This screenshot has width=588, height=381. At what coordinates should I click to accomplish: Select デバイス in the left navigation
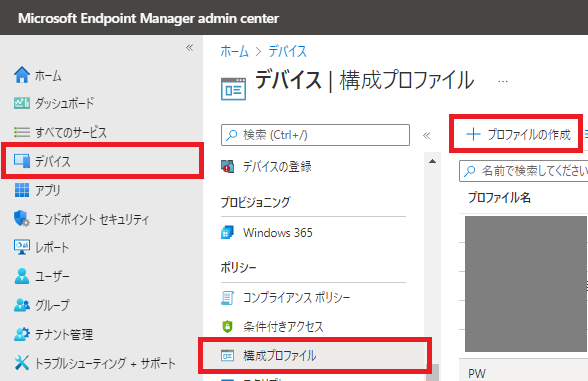[102, 161]
